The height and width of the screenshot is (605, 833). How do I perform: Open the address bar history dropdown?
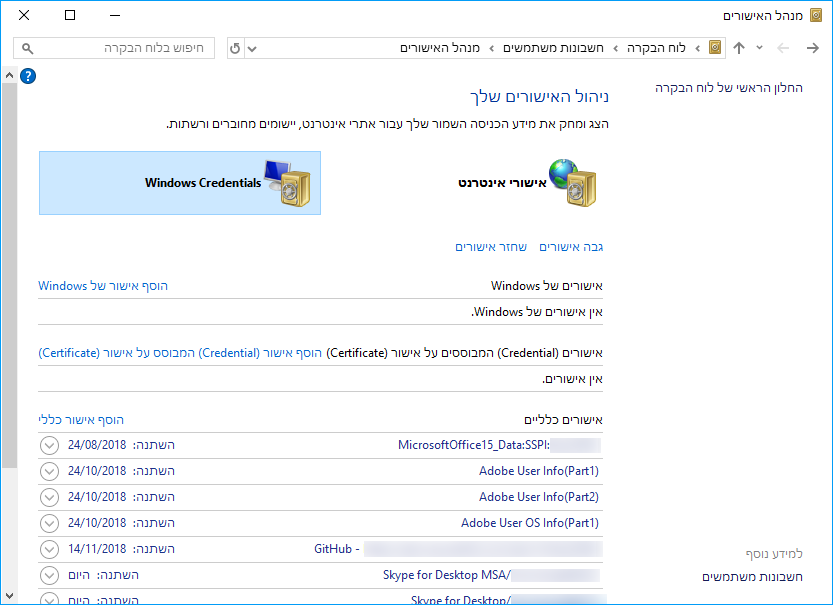252,49
